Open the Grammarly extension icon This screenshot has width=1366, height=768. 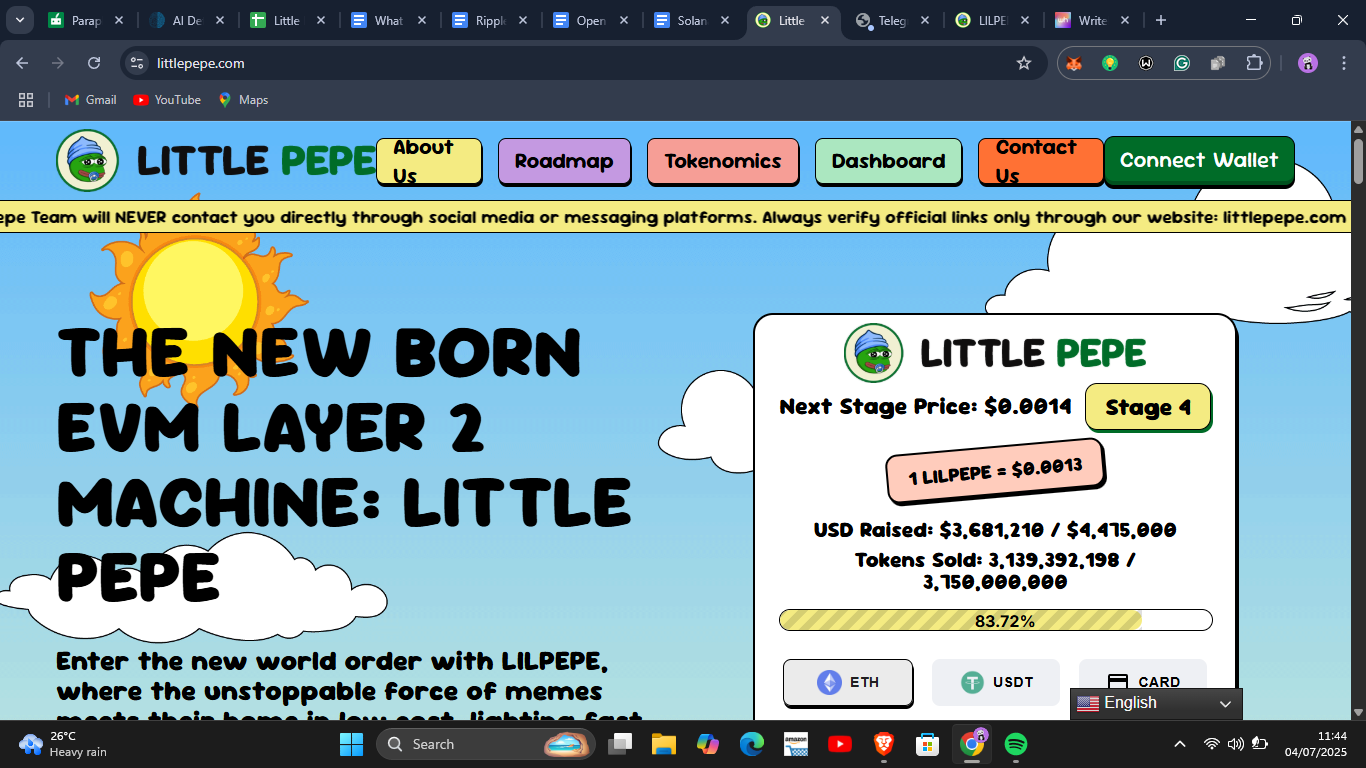[x=1182, y=63]
